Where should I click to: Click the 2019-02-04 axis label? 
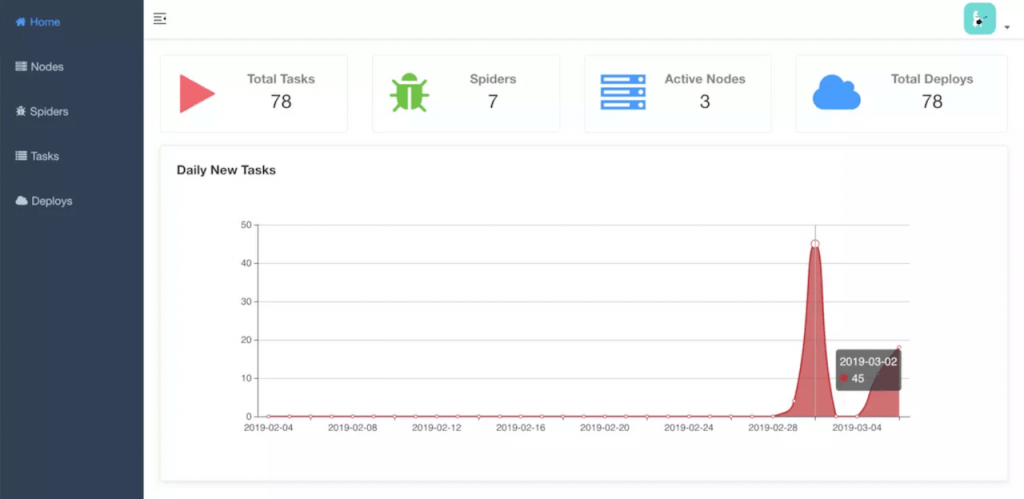(x=268, y=428)
